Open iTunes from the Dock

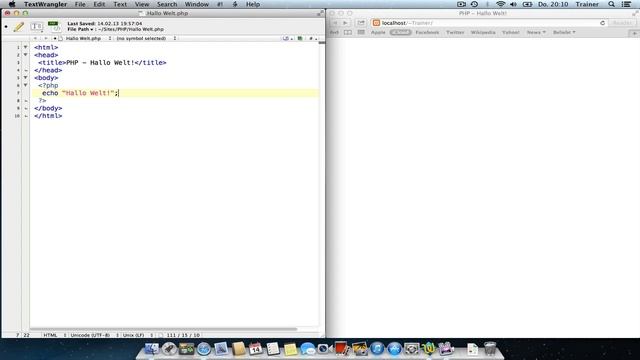pyautogui.click(x=377, y=349)
